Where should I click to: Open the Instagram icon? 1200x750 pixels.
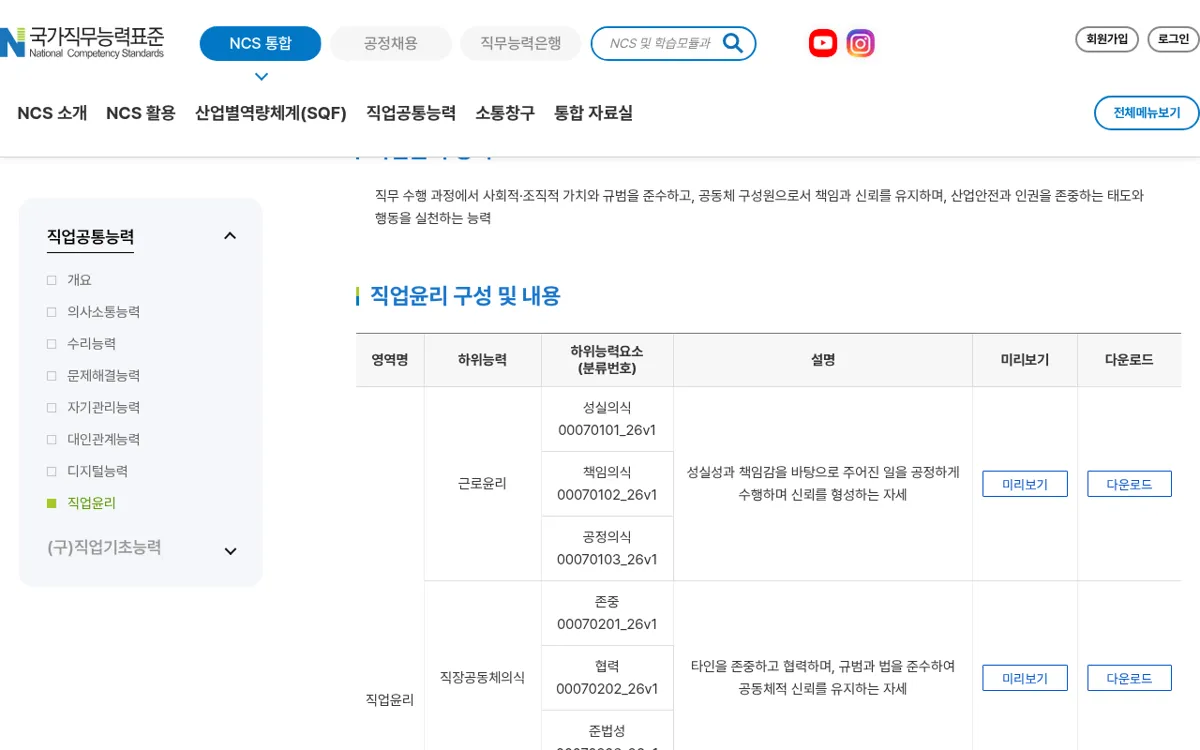coord(861,43)
